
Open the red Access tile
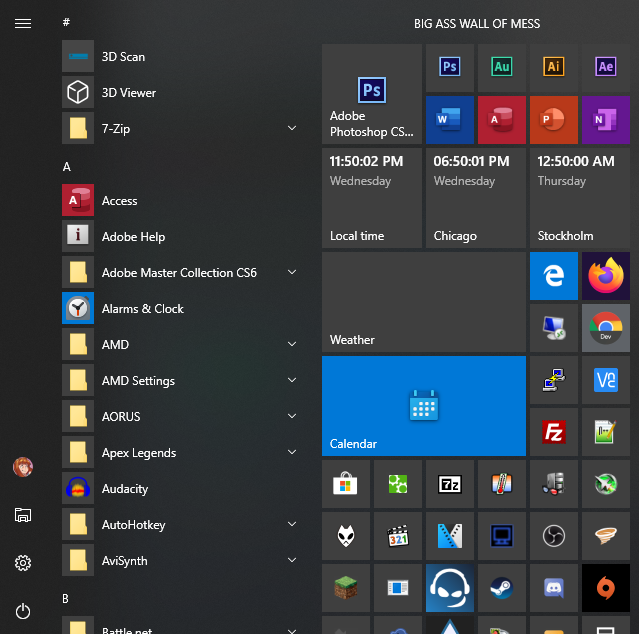click(x=502, y=120)
